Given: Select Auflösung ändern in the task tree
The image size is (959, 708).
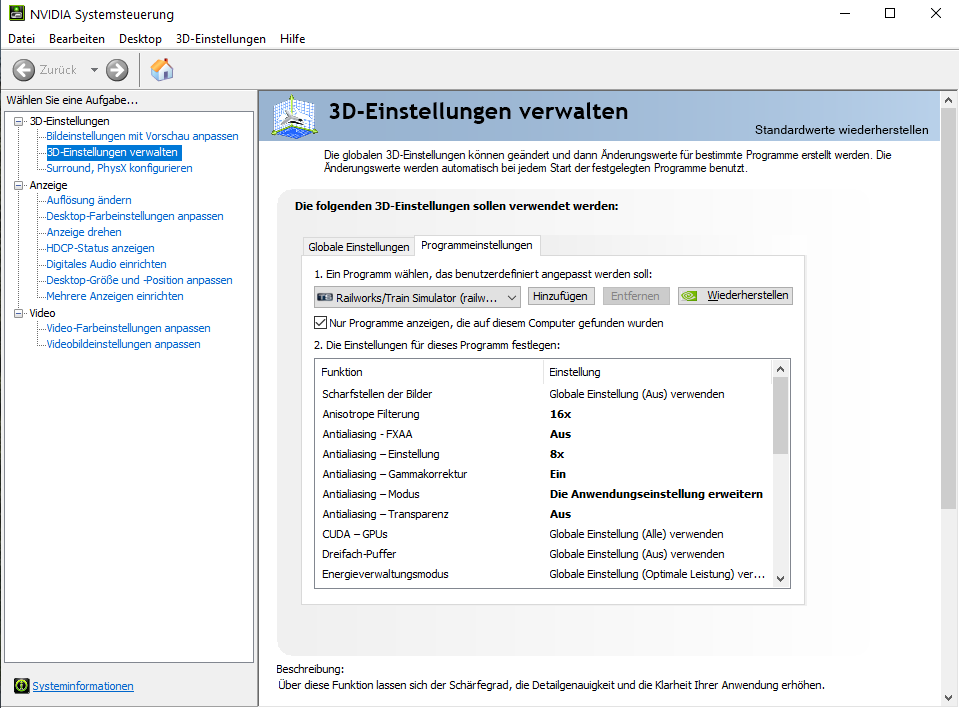Looking at the screenshot, I should pos(89,200).
